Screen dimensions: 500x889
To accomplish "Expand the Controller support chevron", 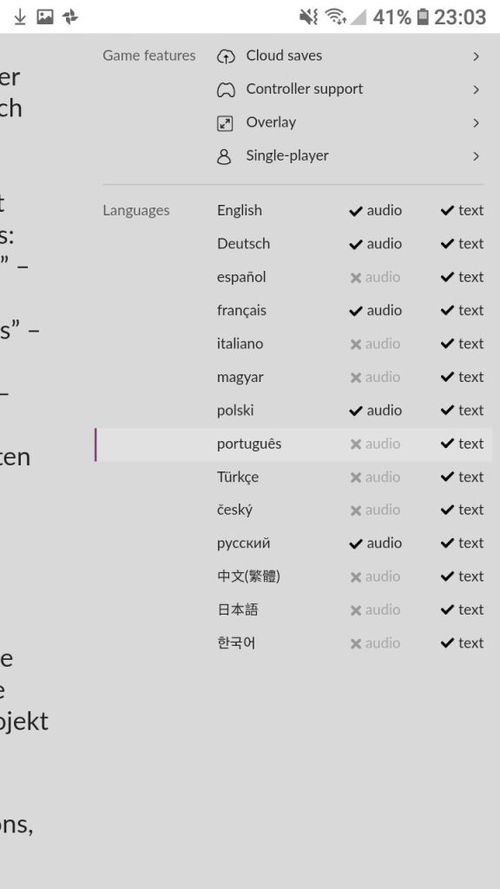I will 476,90.
